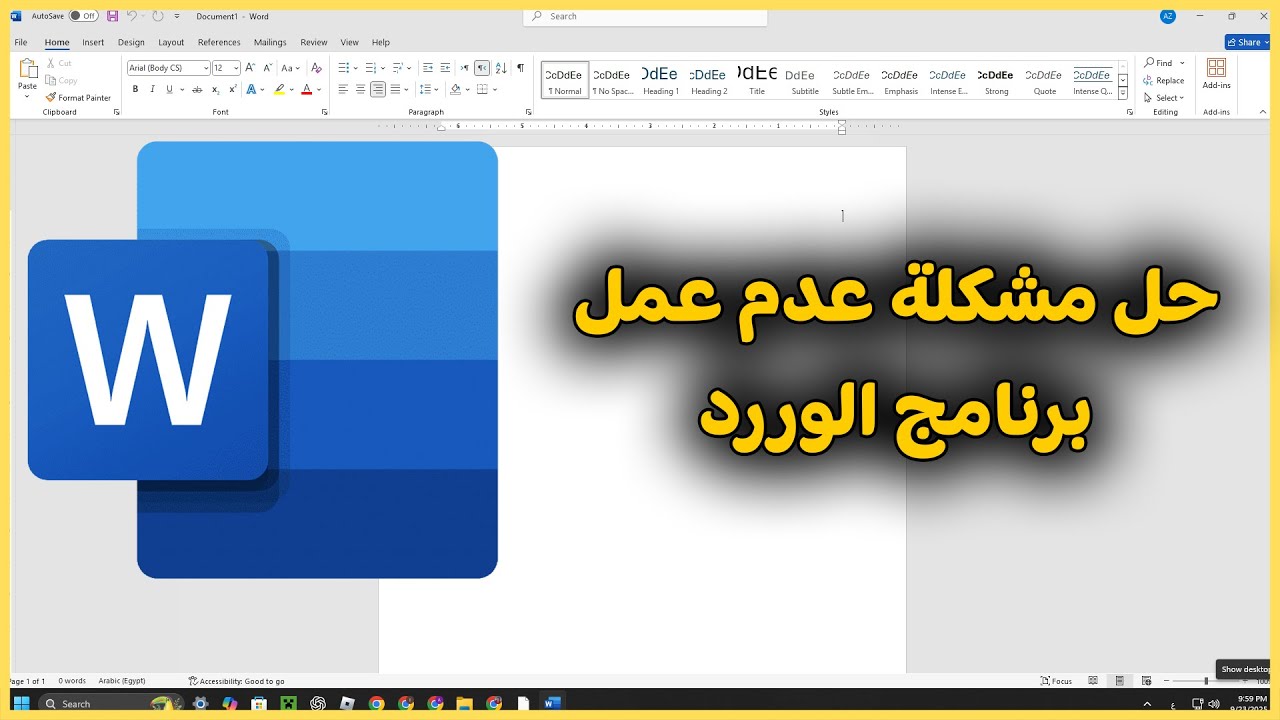Apply subscript formatting
Viewport: 1280px width, 720px height.
pos(215,89)
